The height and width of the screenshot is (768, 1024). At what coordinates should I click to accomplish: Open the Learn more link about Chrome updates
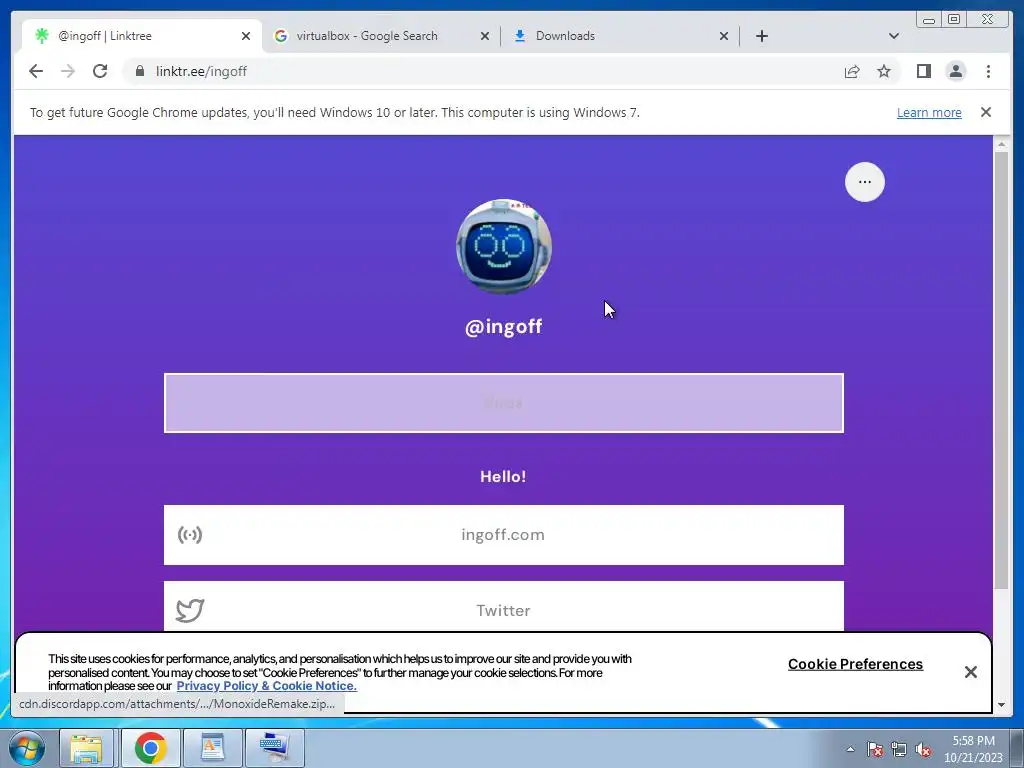click(x=929, y=112)
